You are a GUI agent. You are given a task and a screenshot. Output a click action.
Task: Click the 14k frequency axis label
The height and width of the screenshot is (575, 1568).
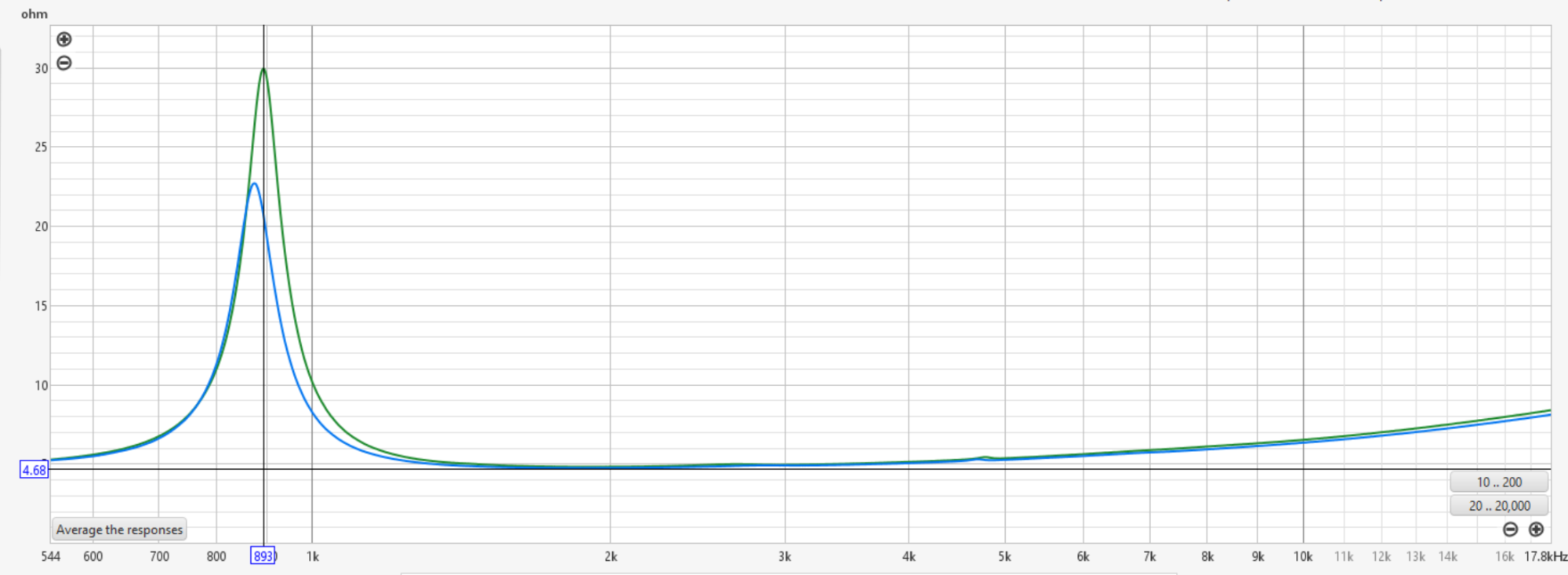1448,556
